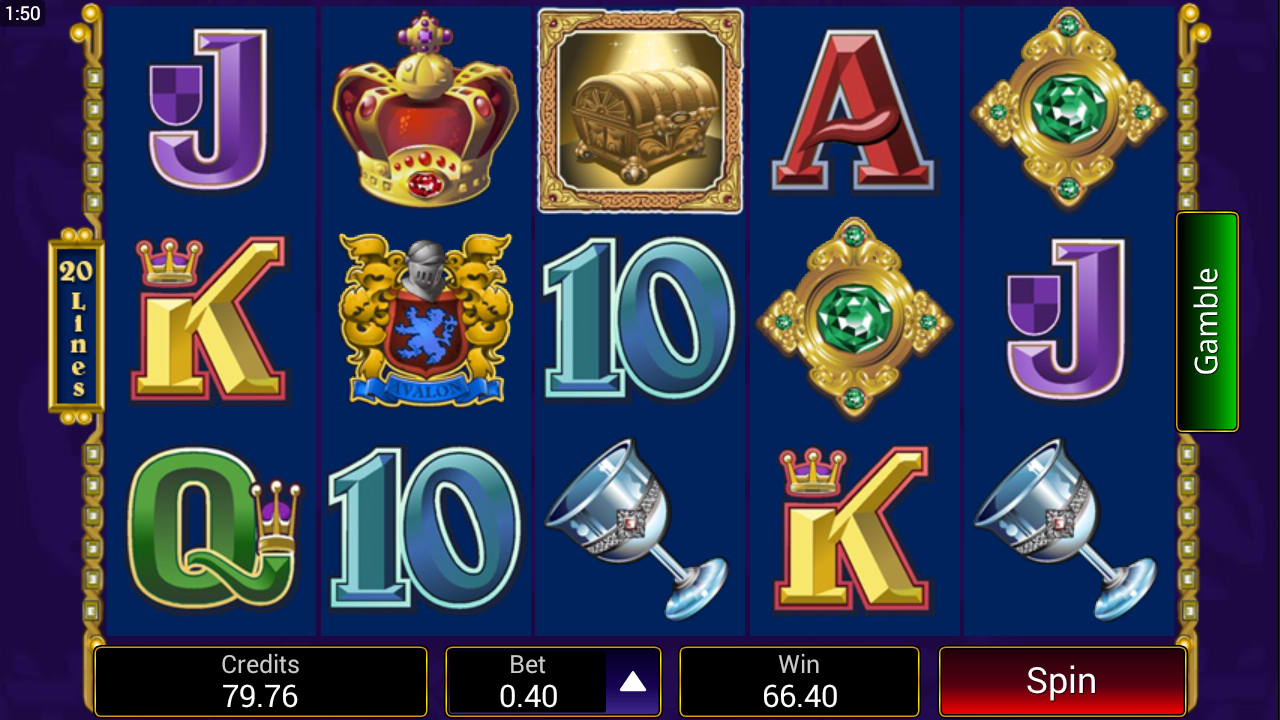Click the Credits balance display
Image resolution: width=1280 pixels, height=720 pixels.
(260, 682)
